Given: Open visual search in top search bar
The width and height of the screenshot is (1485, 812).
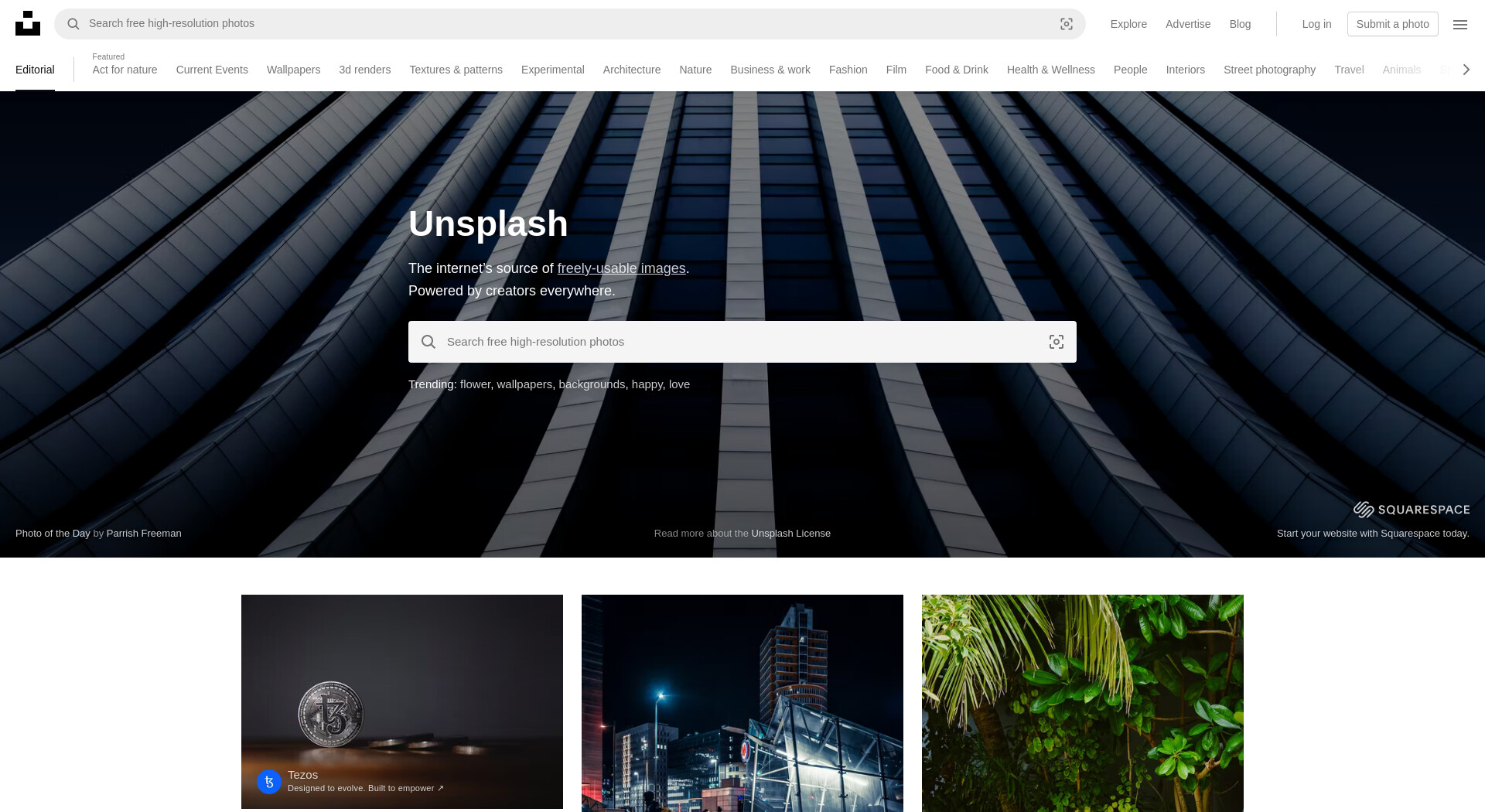Looking at the screenshot, I should click(x=1067, y=24).
